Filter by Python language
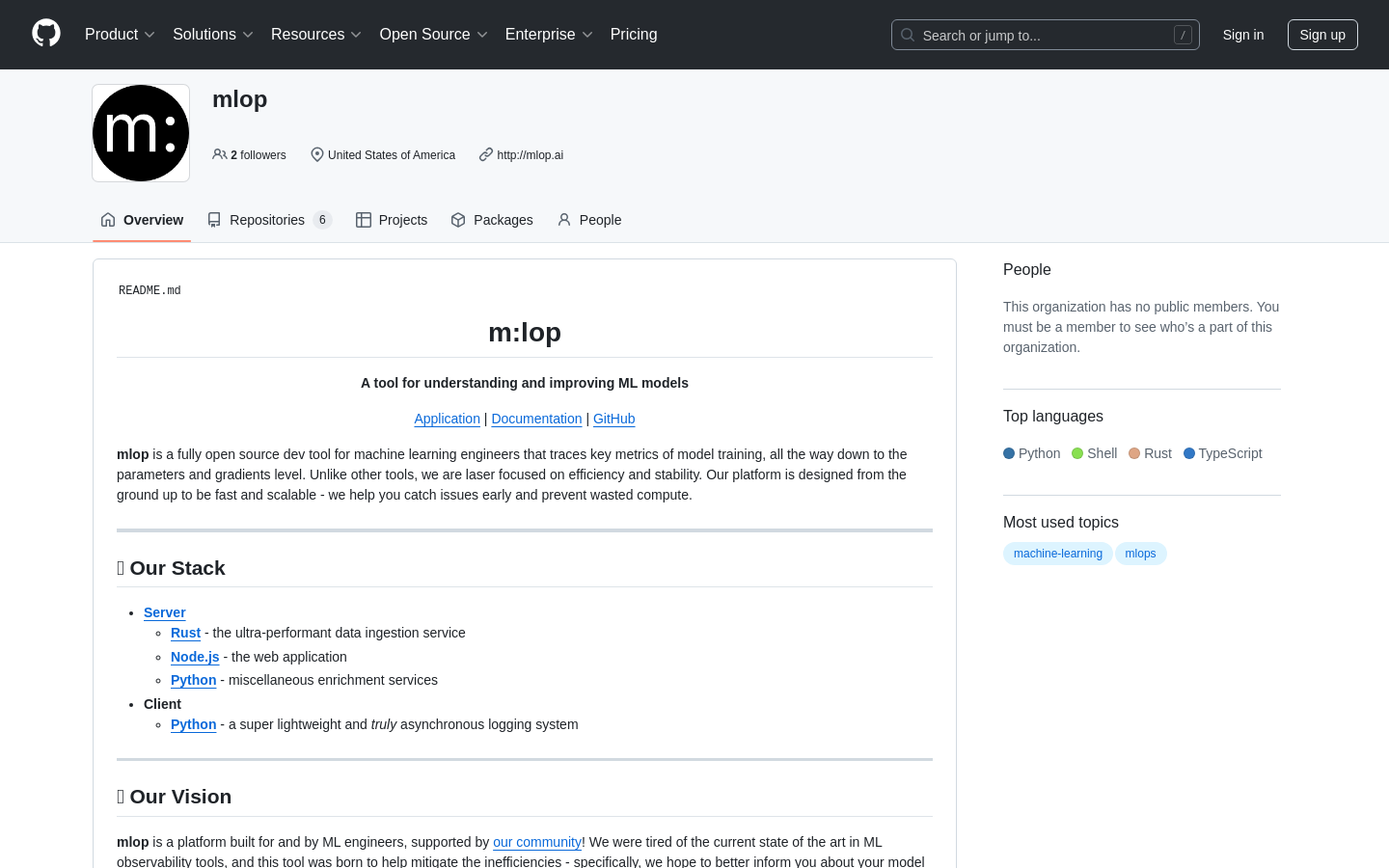 tap(1032, 453)
